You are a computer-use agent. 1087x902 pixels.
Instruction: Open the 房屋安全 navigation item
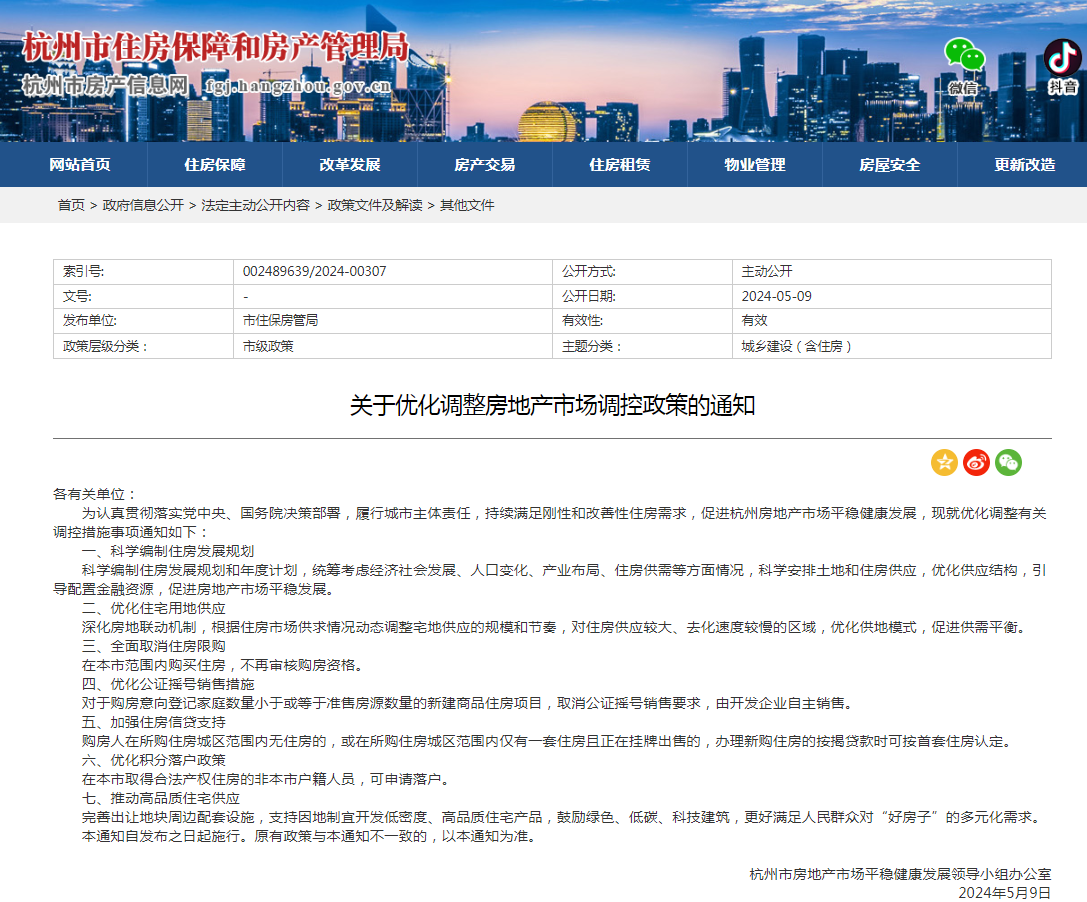tap(890, 165)
